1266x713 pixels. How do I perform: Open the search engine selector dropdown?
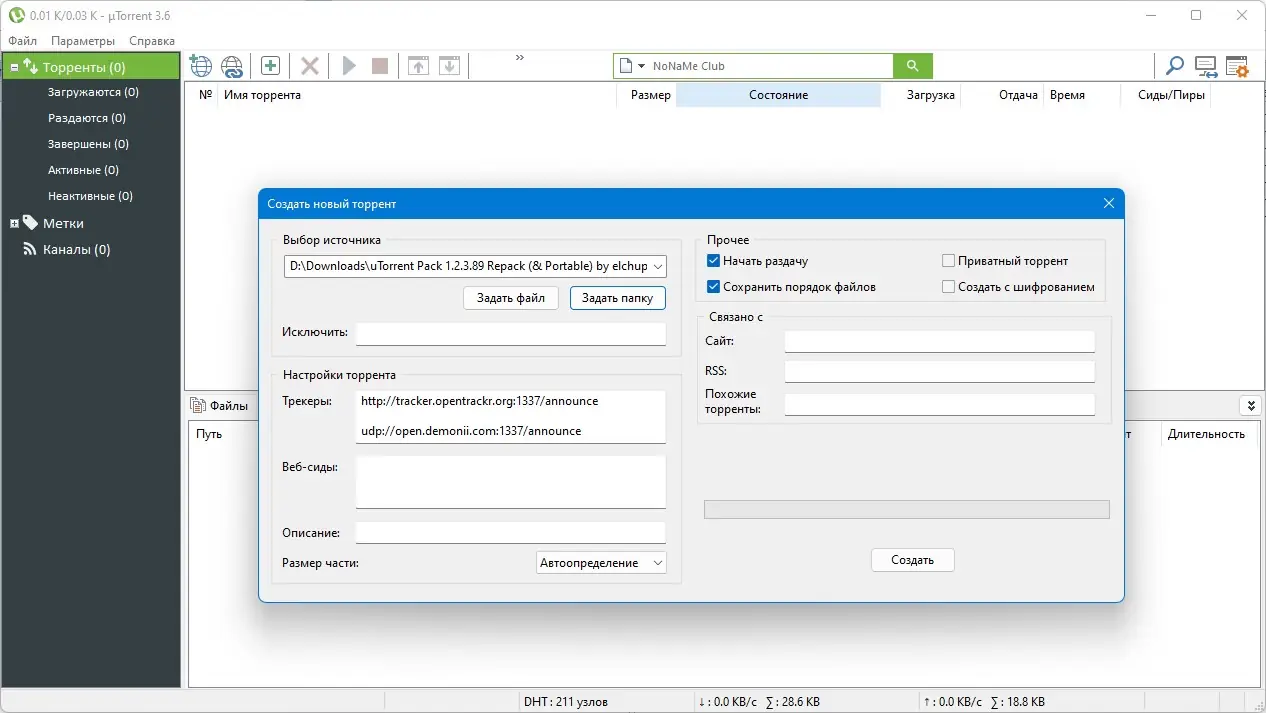640,65
